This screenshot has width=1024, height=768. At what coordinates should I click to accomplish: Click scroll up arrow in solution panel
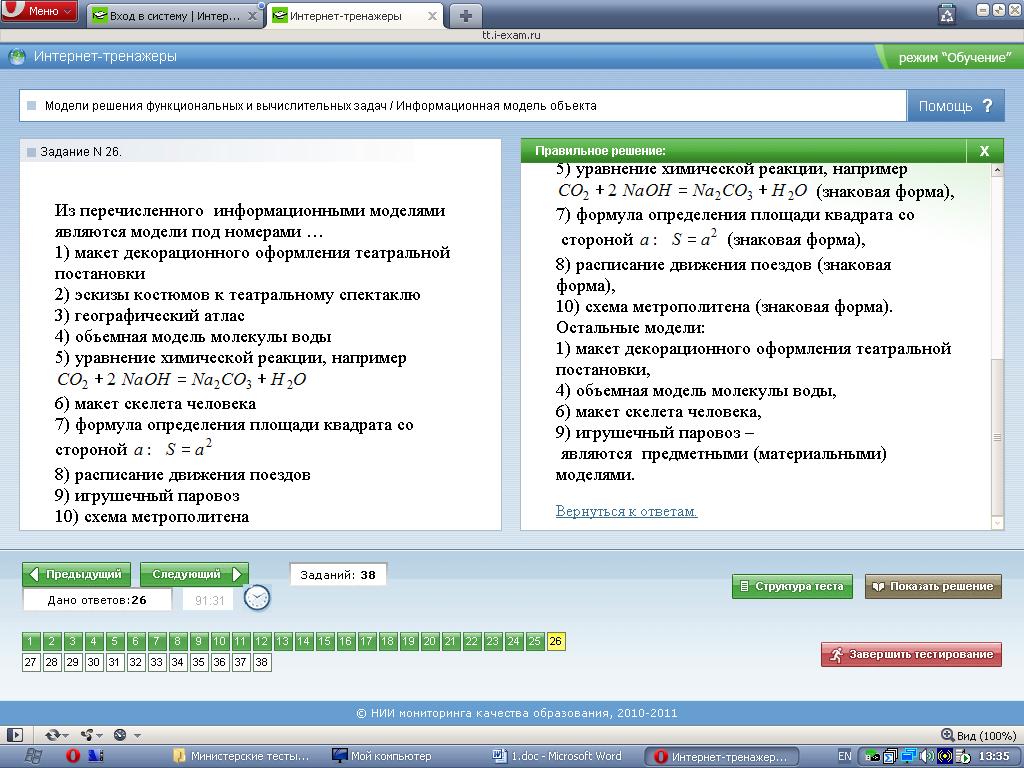(997, 170)
